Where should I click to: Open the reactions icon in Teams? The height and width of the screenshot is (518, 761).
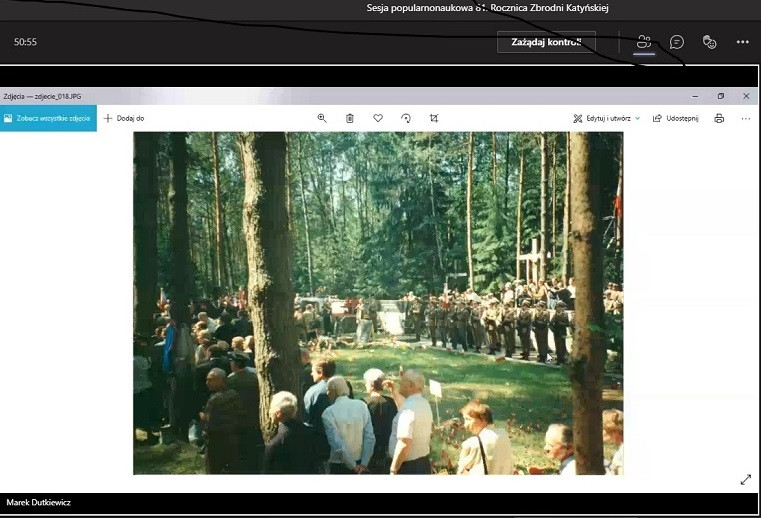(709, 42)
